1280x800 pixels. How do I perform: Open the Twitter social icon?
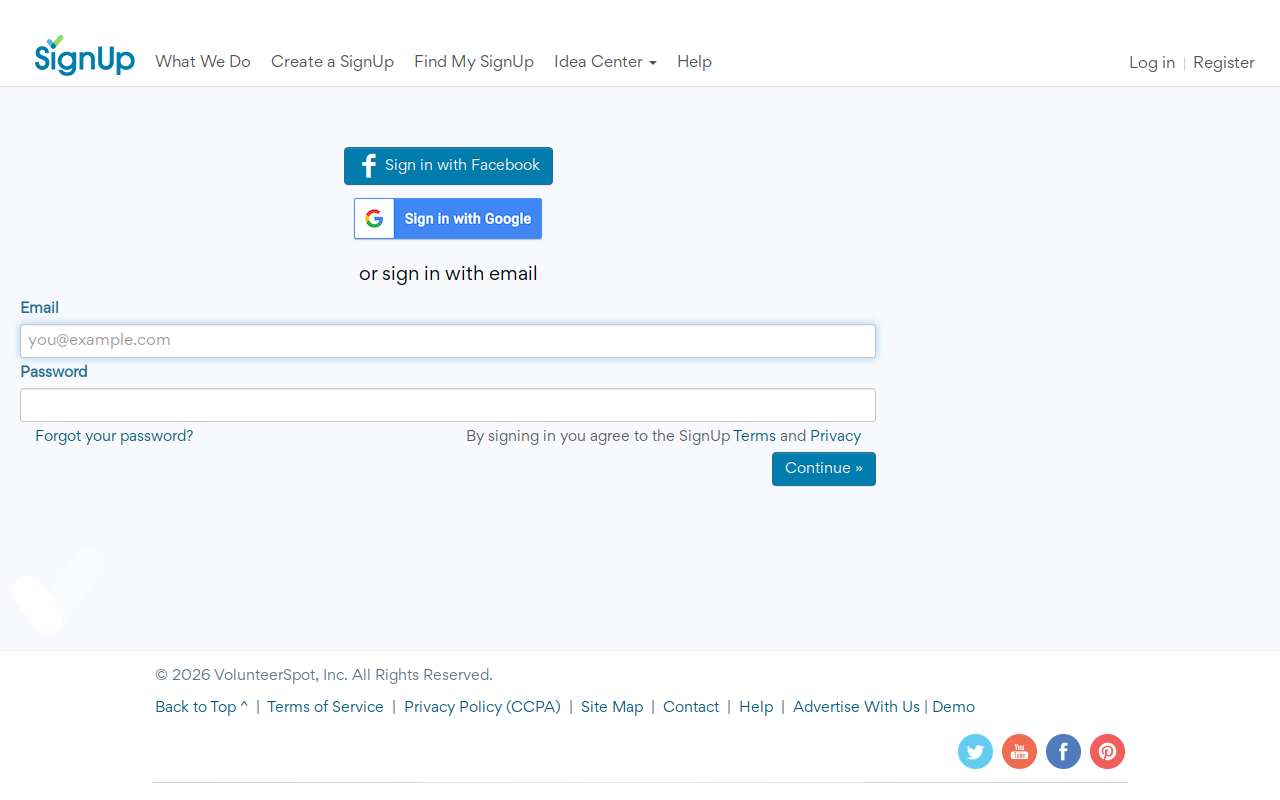coord(975,751)
